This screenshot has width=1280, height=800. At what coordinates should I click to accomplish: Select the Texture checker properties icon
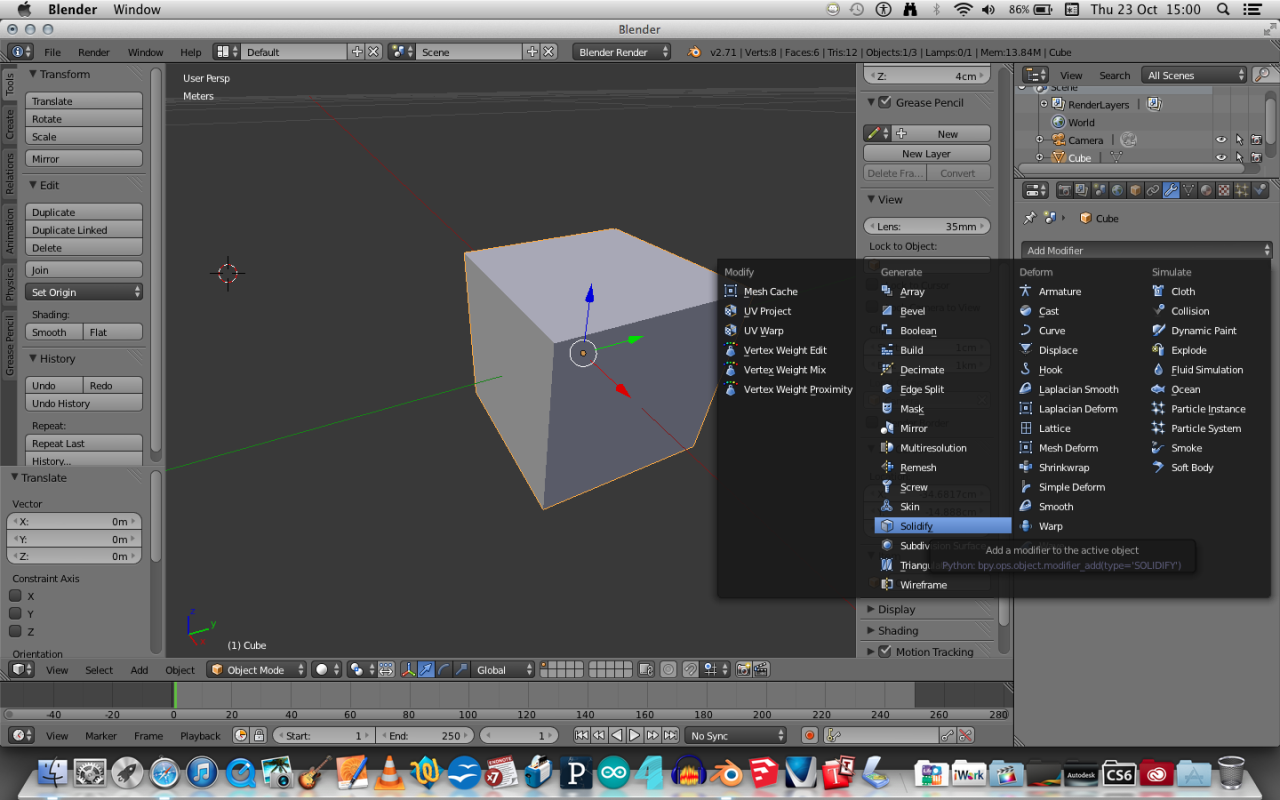[x=1225, y=189]
